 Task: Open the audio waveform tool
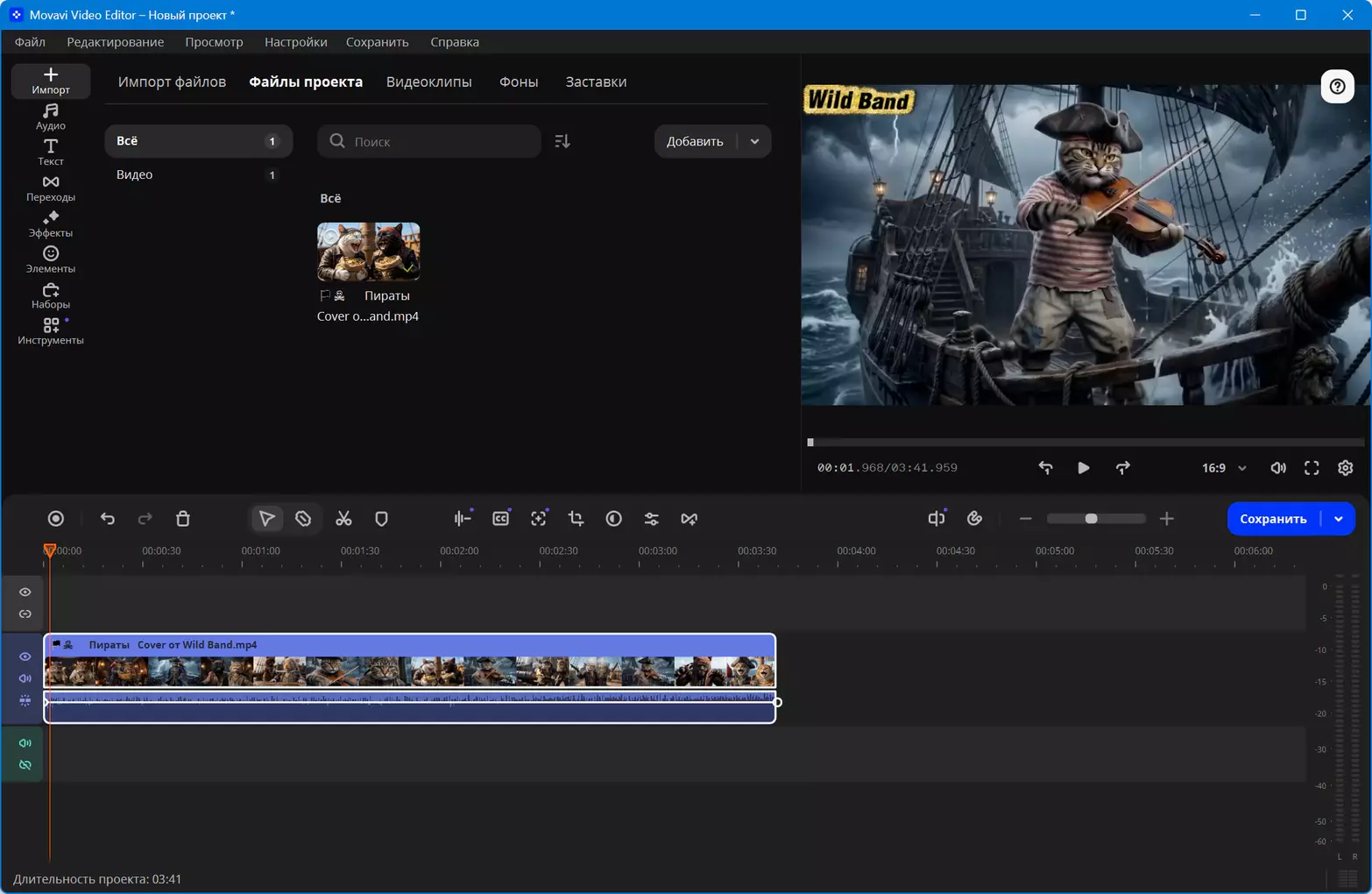coord(463,519)
